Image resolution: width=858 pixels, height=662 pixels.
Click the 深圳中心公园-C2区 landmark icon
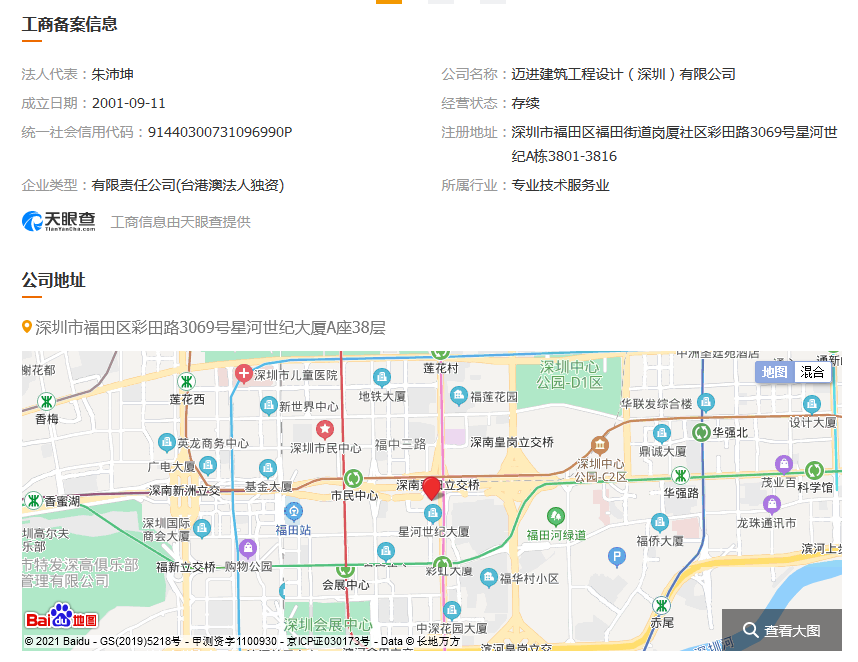[600, 445]
